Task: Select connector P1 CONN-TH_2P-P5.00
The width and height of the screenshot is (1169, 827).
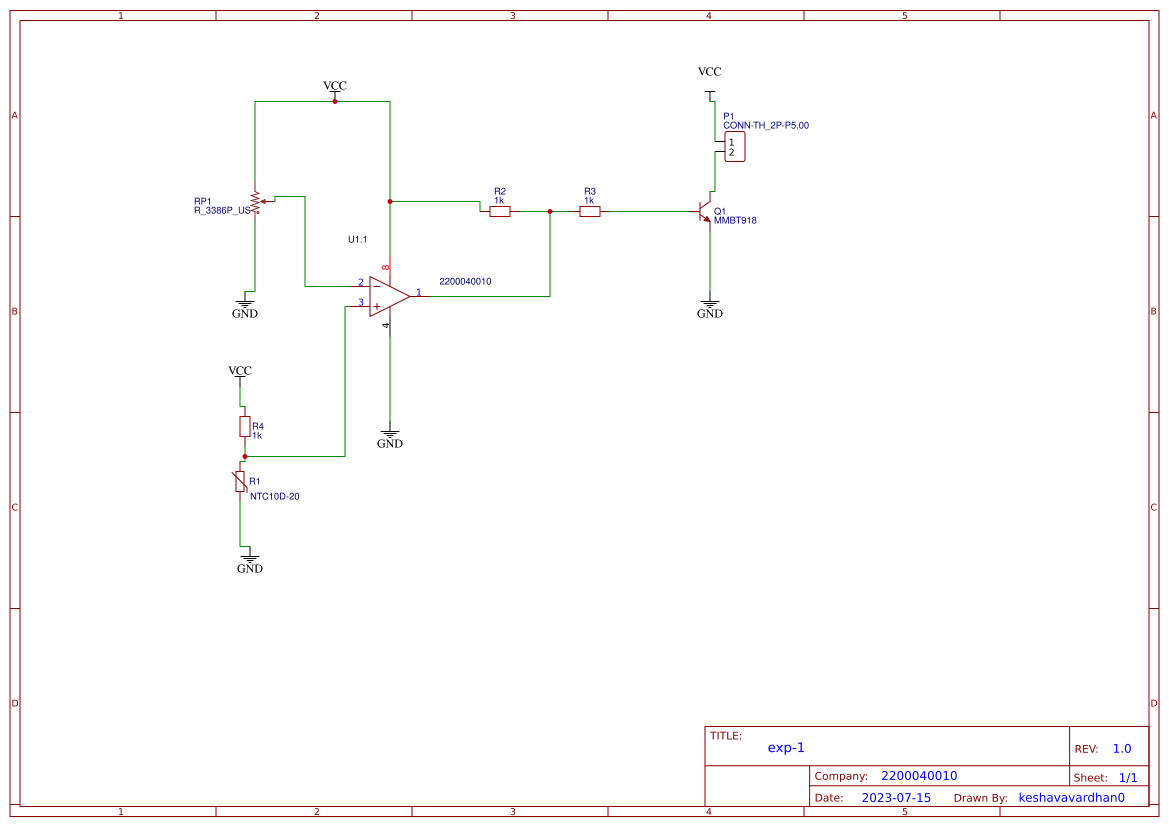Action: [733, 148]
